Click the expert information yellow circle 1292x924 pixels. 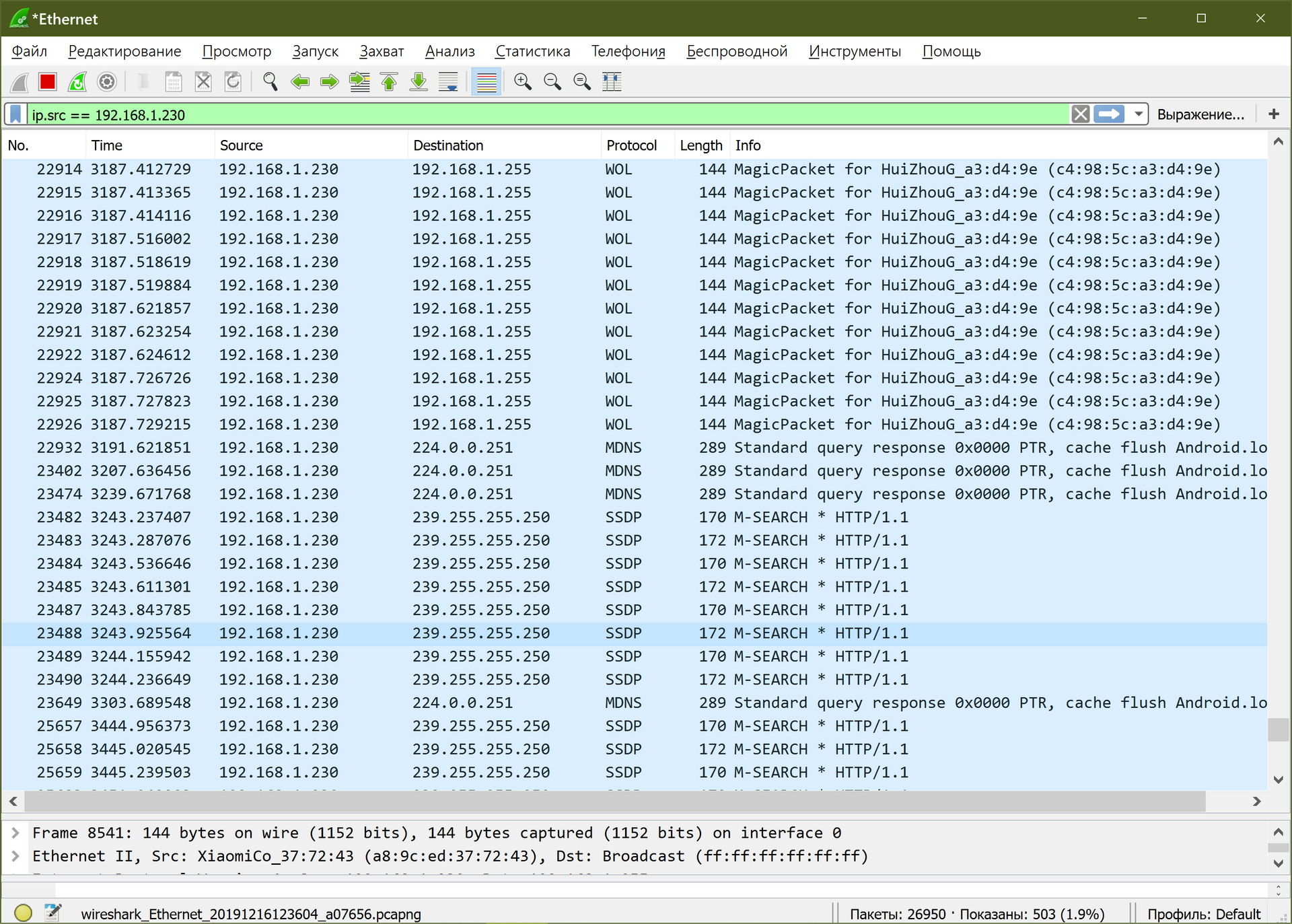coord(23,913)
